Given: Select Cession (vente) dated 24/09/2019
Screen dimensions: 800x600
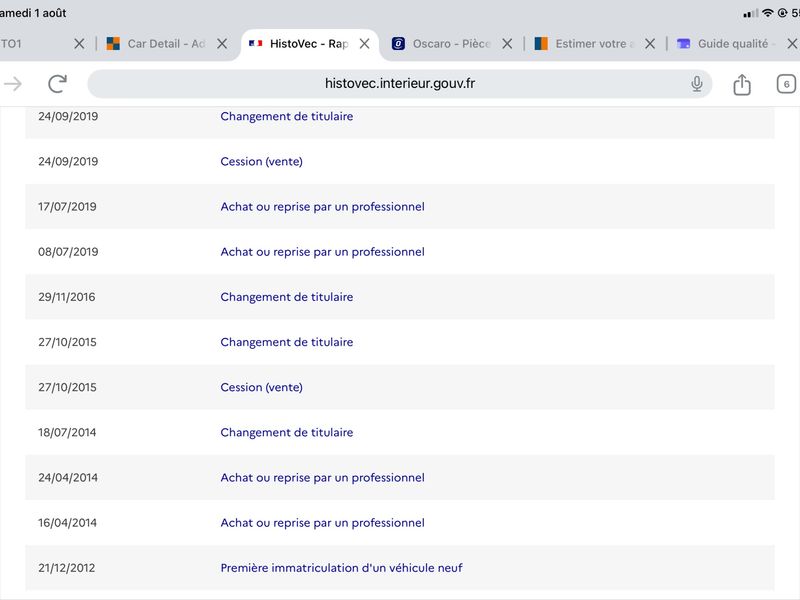Looking at the screenshot, I should pyautogui.click(x=262, y=162).
